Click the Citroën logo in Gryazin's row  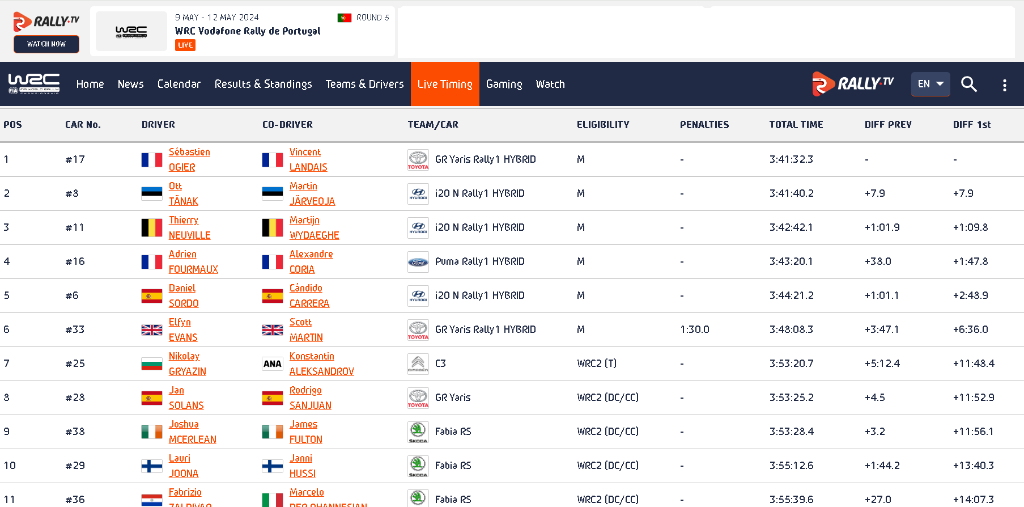coord(417,364)
